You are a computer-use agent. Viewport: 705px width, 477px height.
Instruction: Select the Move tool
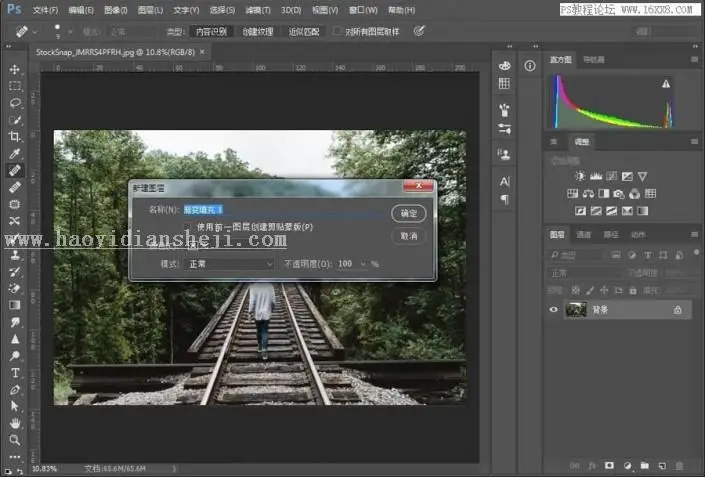click(15, 69)
